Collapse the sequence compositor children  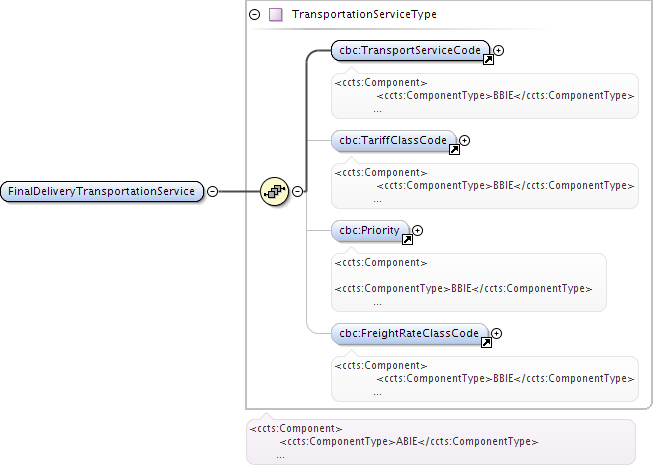tap(297, 191)
